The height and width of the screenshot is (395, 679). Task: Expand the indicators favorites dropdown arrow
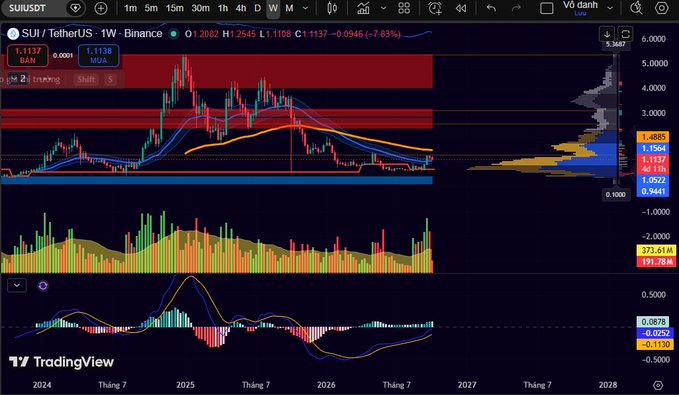pos(383,8)
